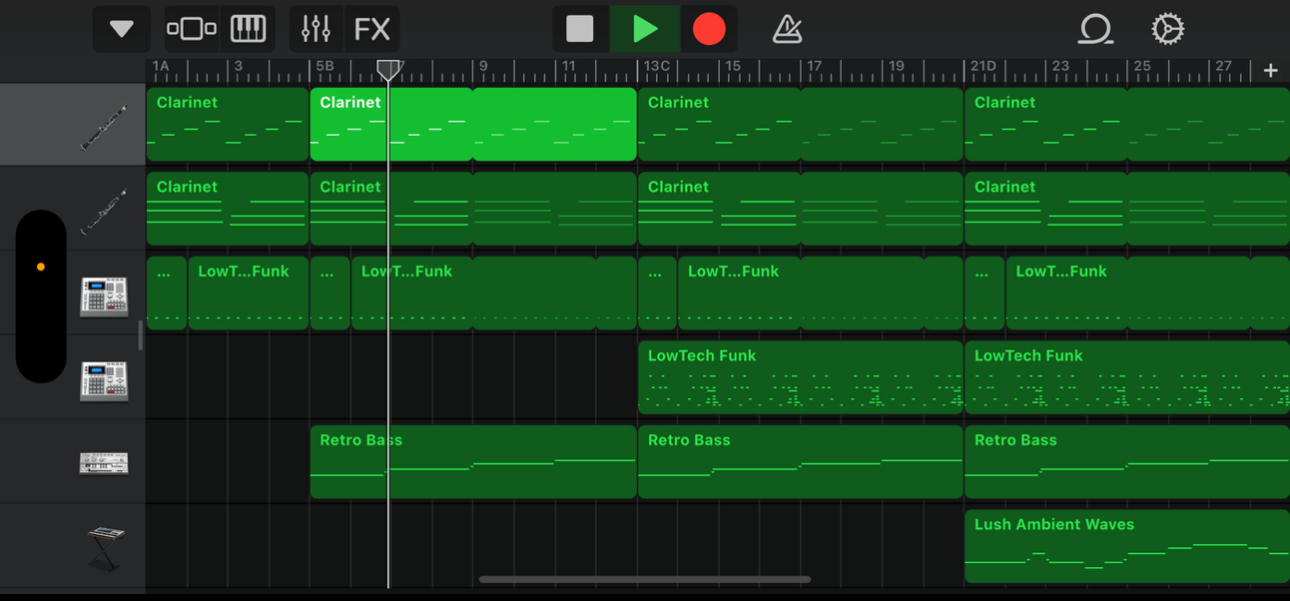Open song settings gear
This screenshot has width=1290, height=601.
[1168, 29]
